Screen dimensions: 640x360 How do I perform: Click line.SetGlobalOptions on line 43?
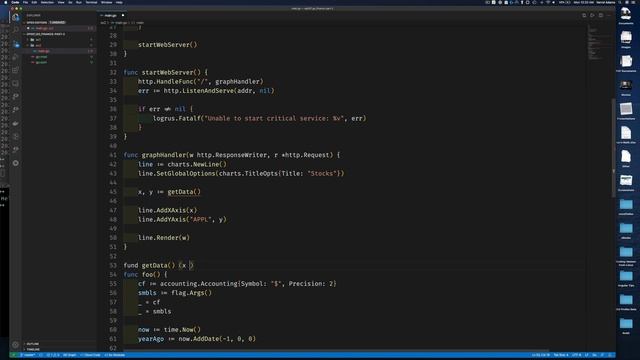(177, 173)
